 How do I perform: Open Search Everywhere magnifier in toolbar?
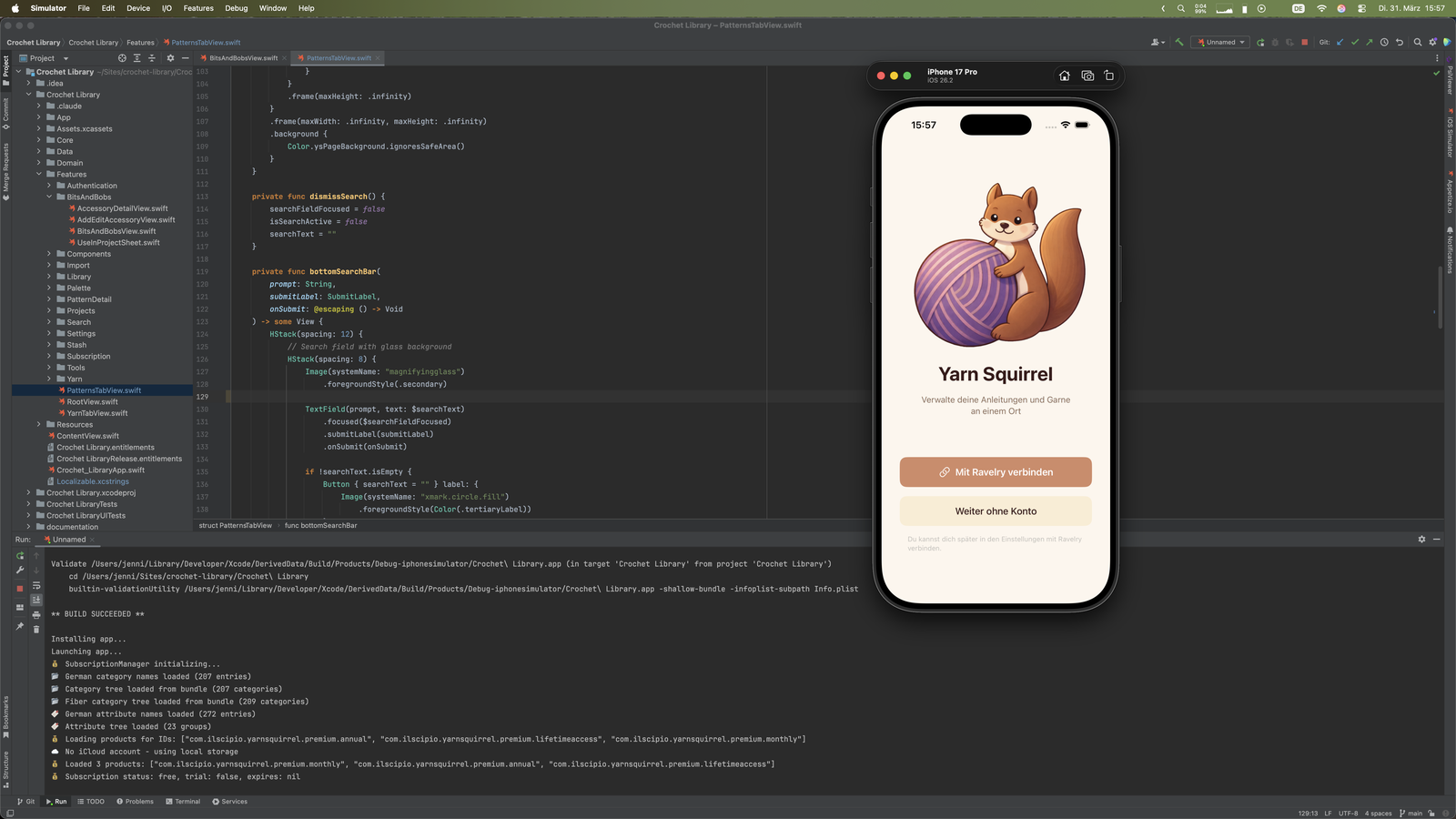click(x=1418, y=42)
